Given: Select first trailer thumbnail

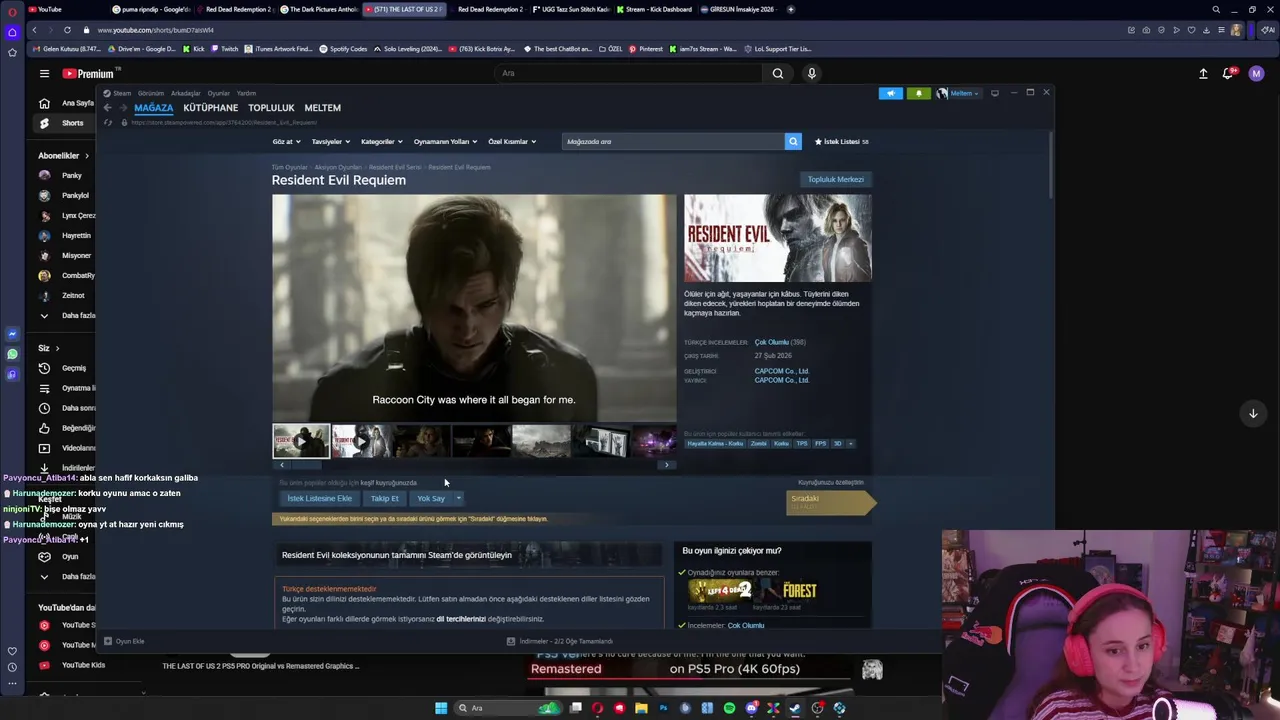Looking at the screenshot, I should [x=301, y=441].
